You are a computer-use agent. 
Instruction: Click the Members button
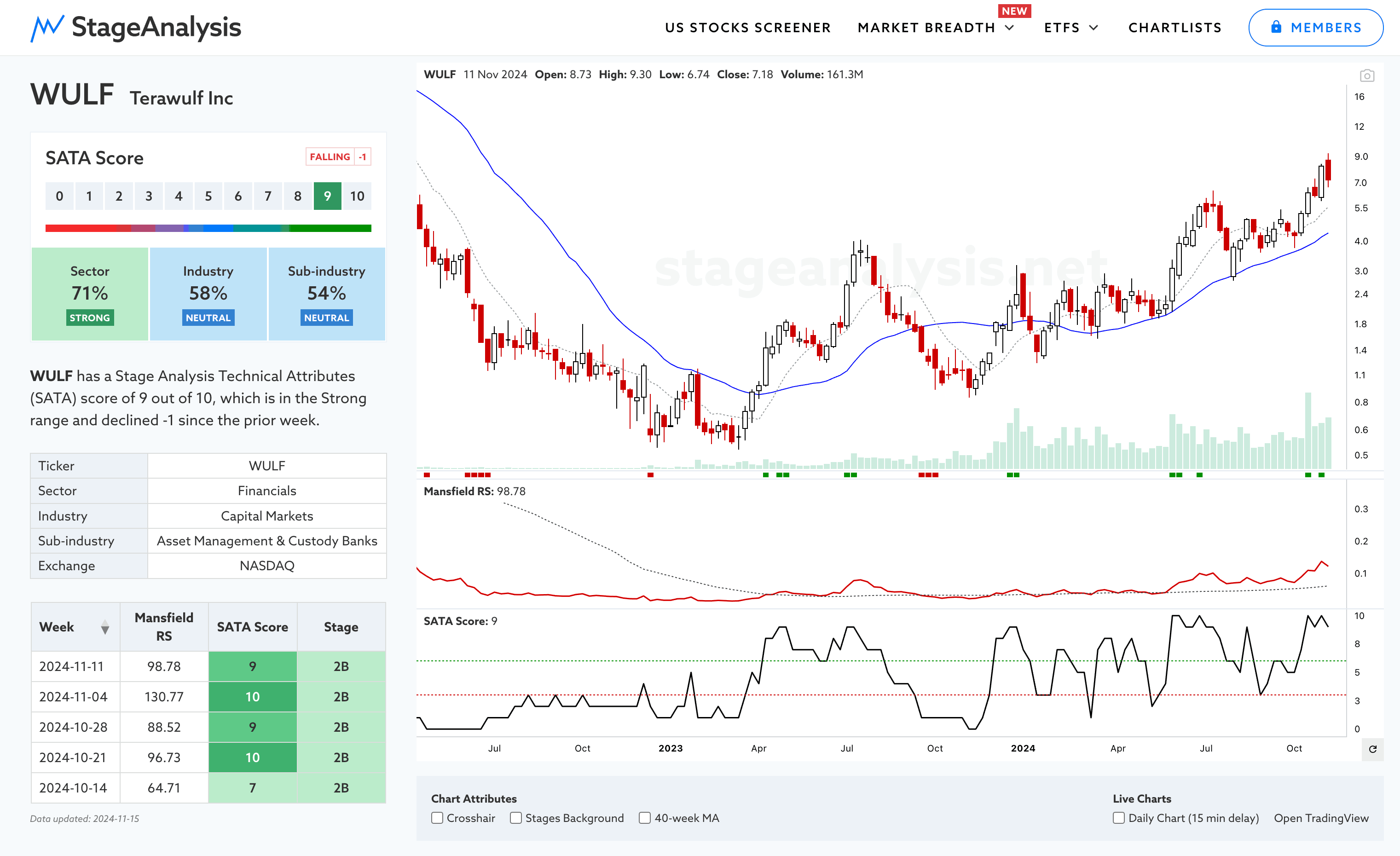[x=1315, y=27]
